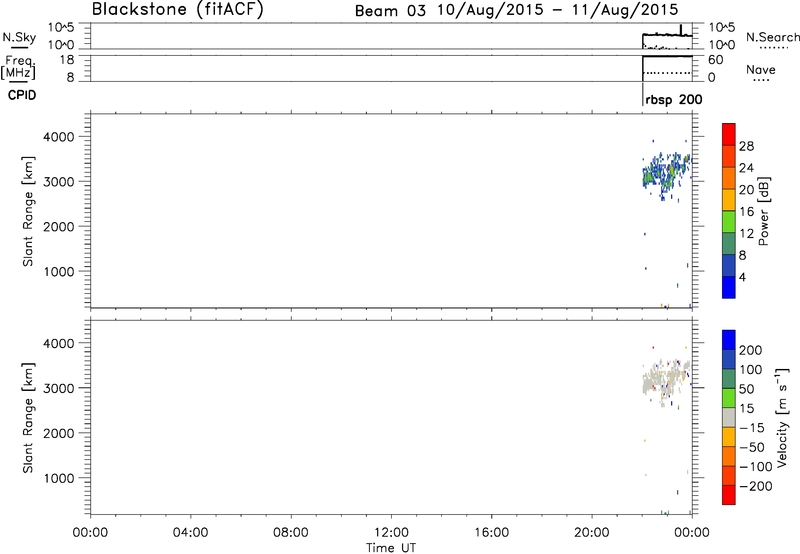Click the '10/Aug/2015 – 11/Aug/2015' date range
The height and width of the screenshot is (554, 800).
tap(558, 10)
